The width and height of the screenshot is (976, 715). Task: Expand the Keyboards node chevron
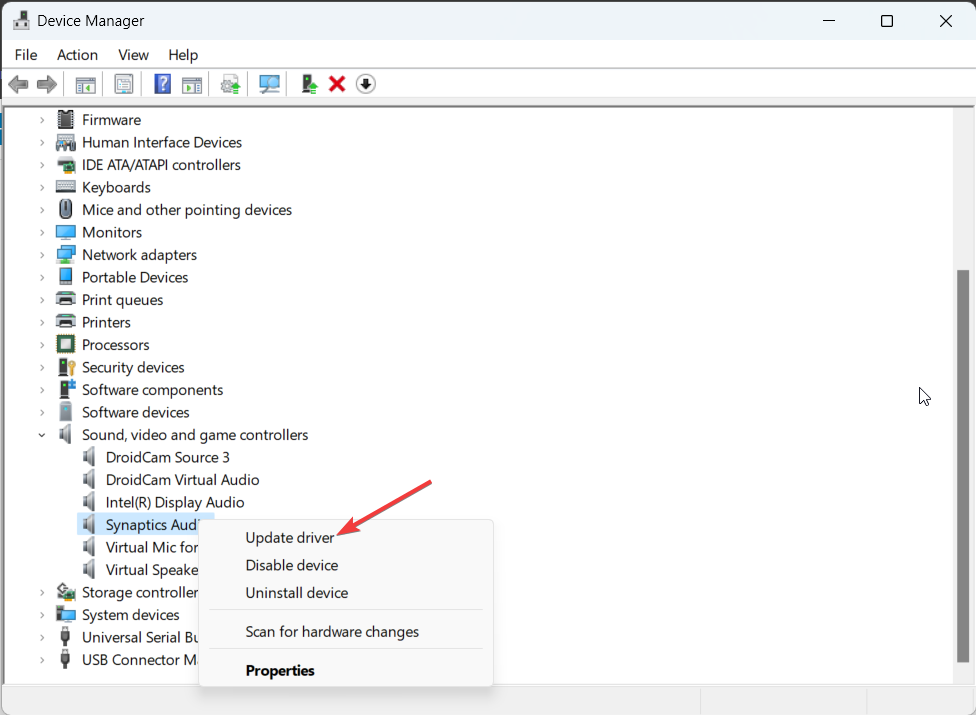[42, 187]
